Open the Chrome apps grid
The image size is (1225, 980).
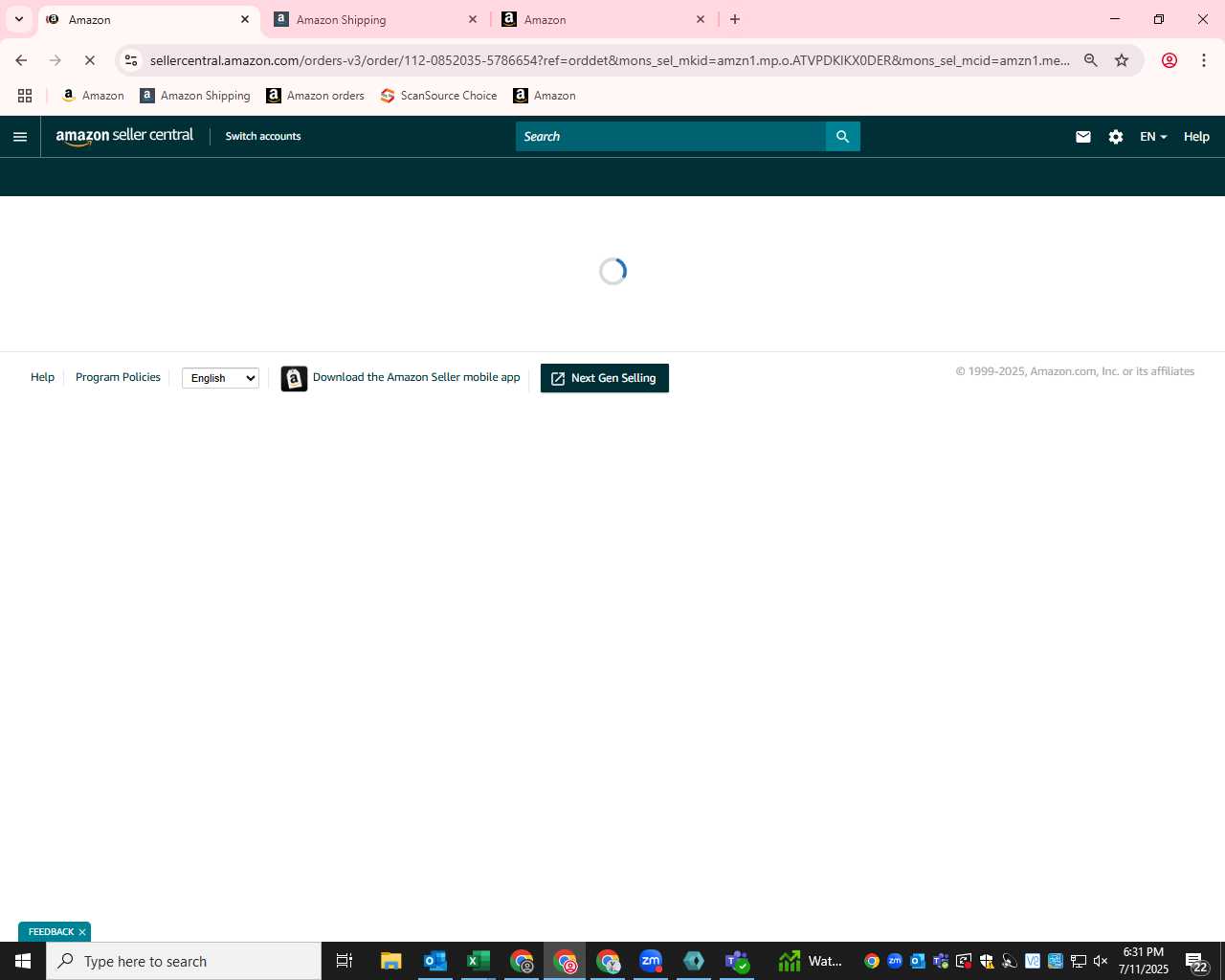click(x=25, y=96)
